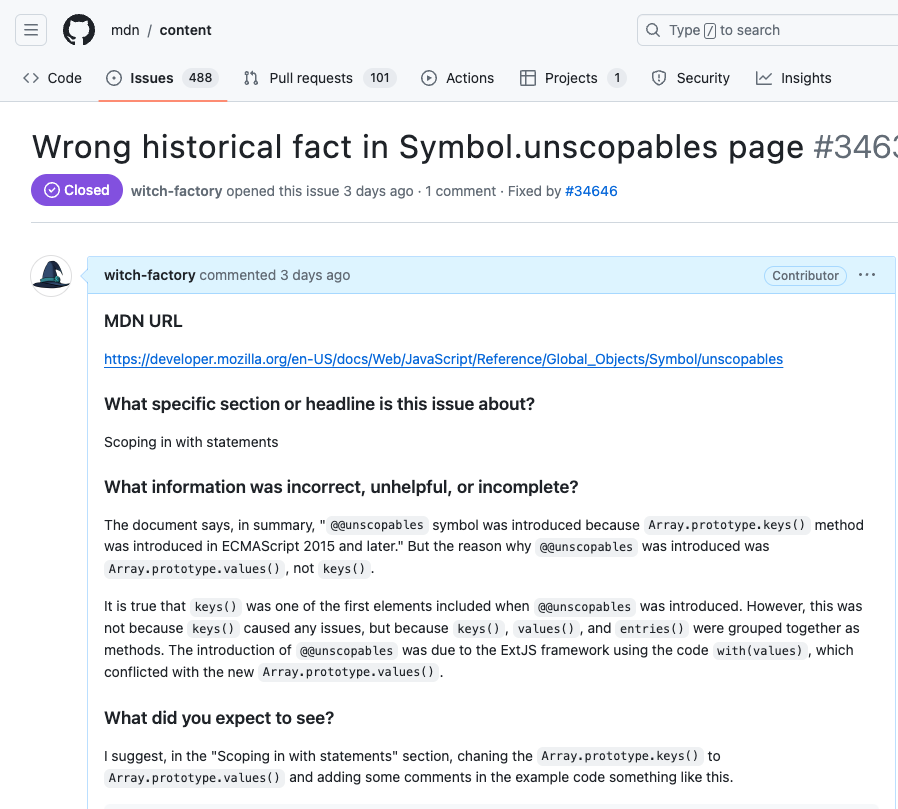Click witch-factory's hat avatar
The width and height of the screenshot is (898, 809).
coord(51,275)
